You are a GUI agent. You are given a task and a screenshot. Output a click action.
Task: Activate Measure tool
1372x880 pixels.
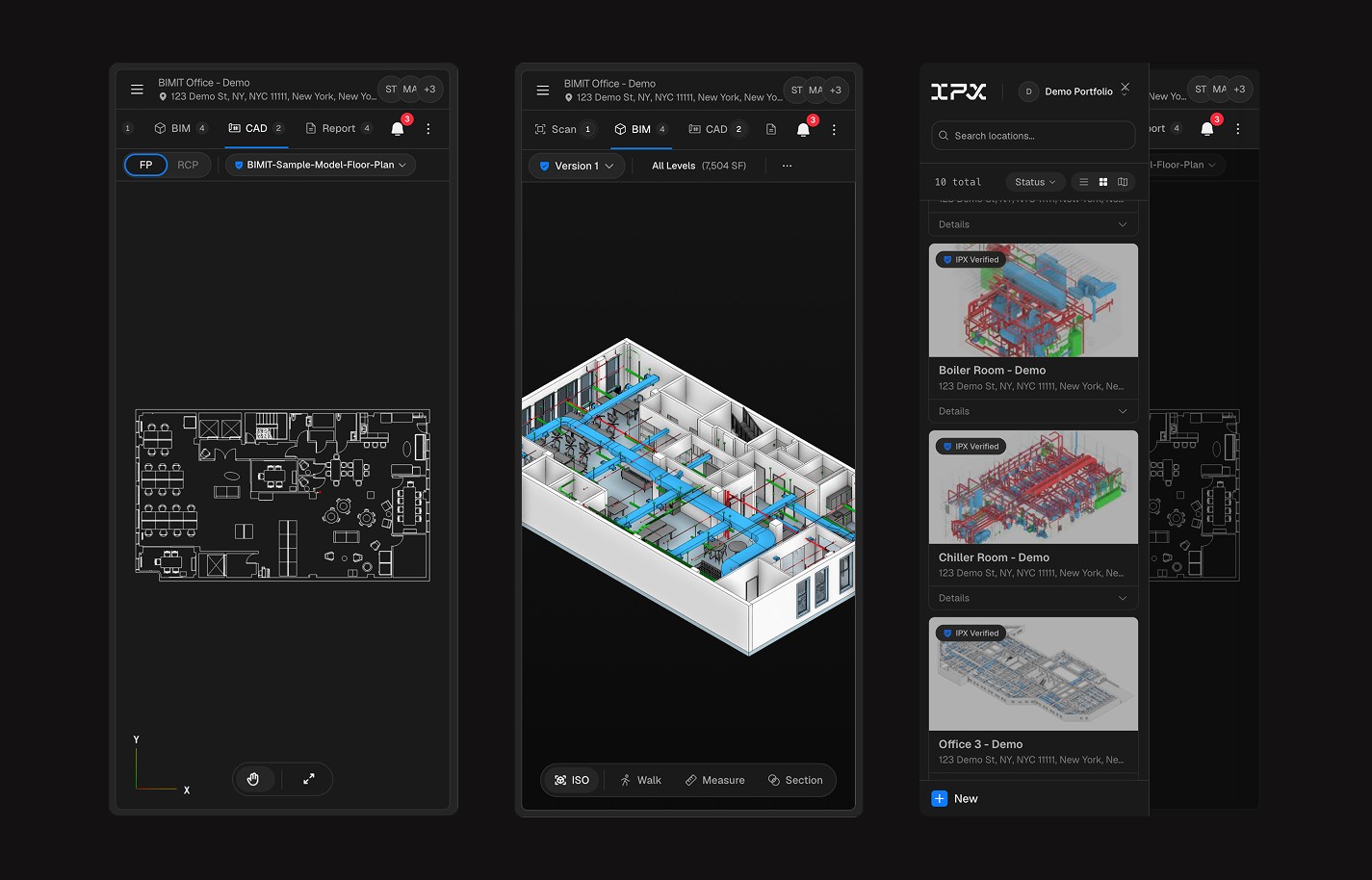coord(714,780)
